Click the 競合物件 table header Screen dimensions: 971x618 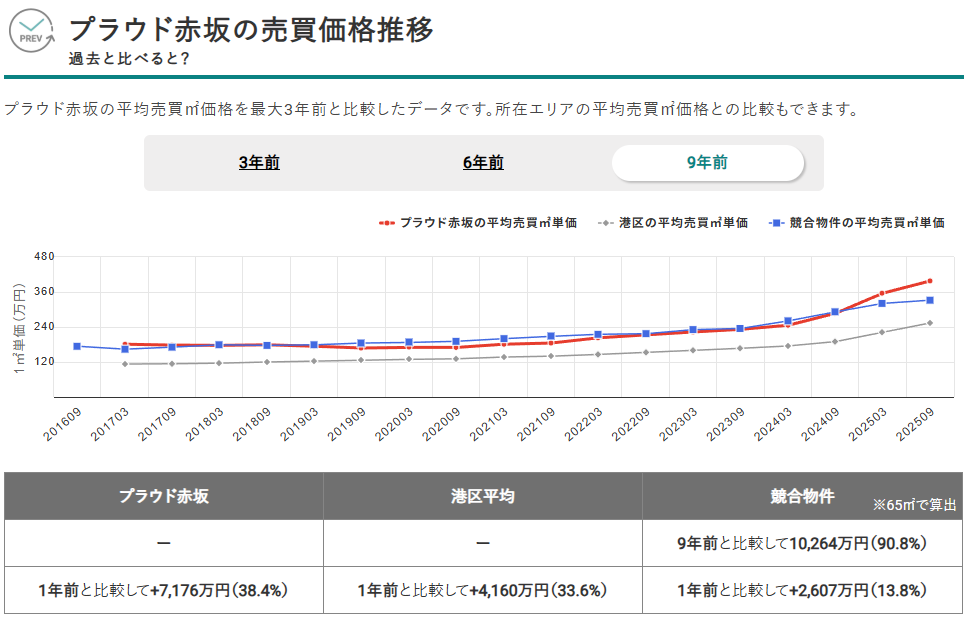802,496
